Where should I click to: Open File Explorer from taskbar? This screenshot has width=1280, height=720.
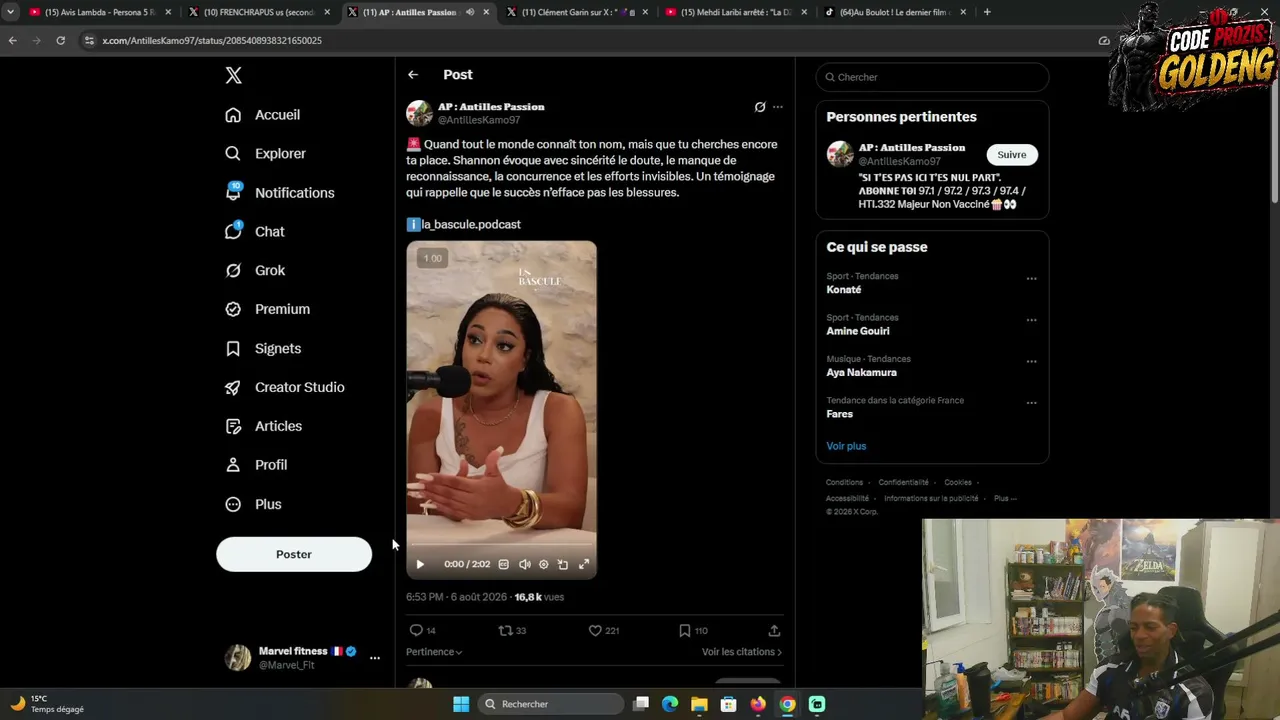(700, 704)
